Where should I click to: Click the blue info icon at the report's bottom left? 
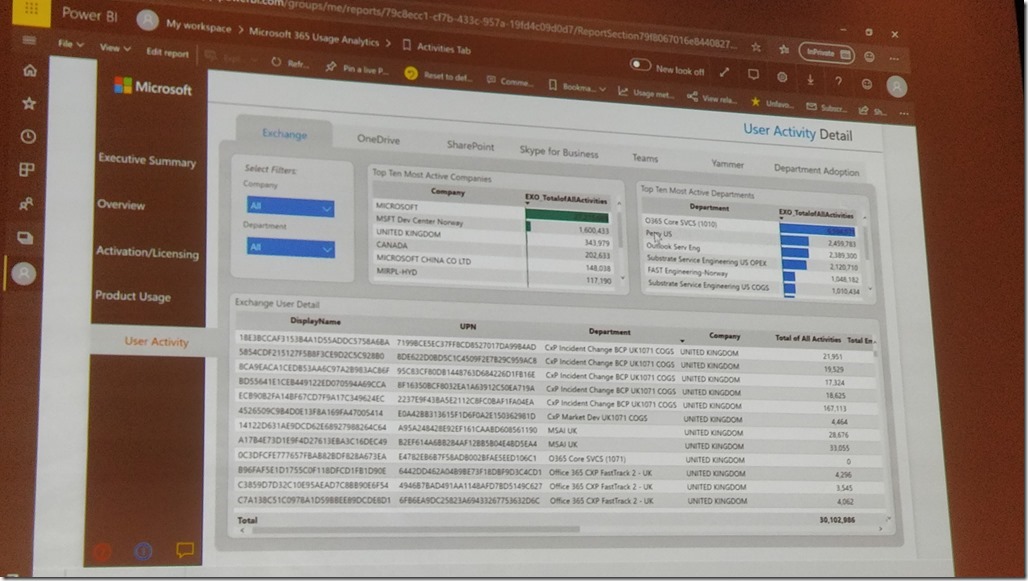[x=143, y=551]
